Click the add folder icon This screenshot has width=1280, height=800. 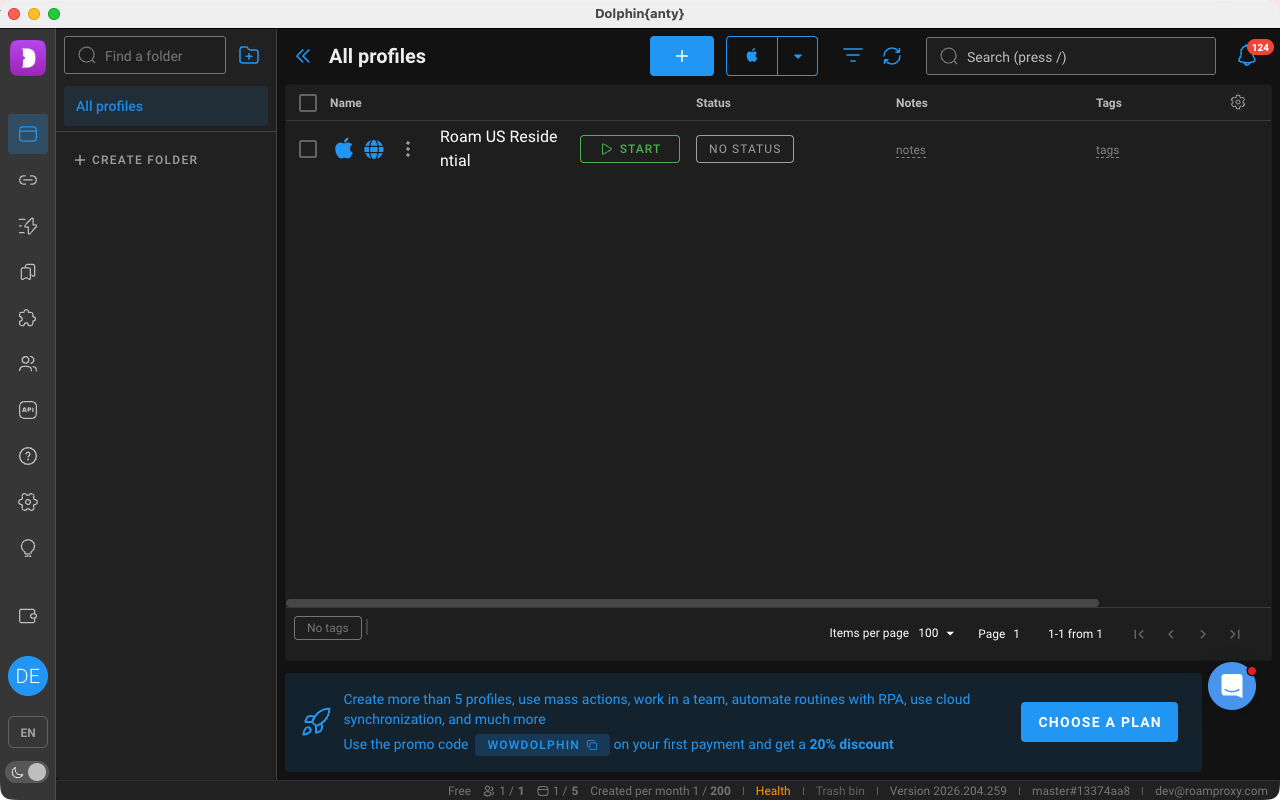(249, 56)
